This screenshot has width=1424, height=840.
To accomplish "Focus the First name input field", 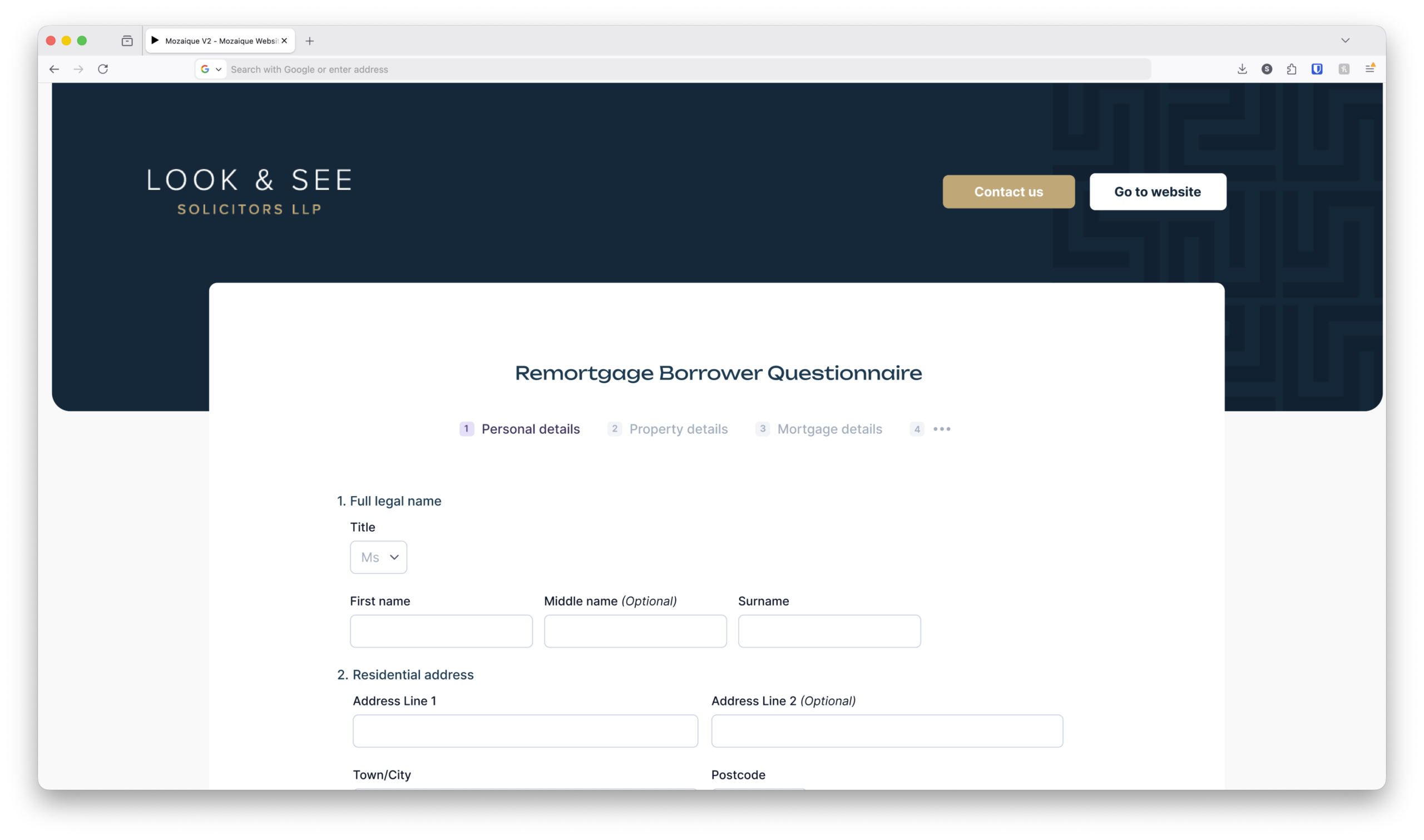I will [x=441, y=631].
